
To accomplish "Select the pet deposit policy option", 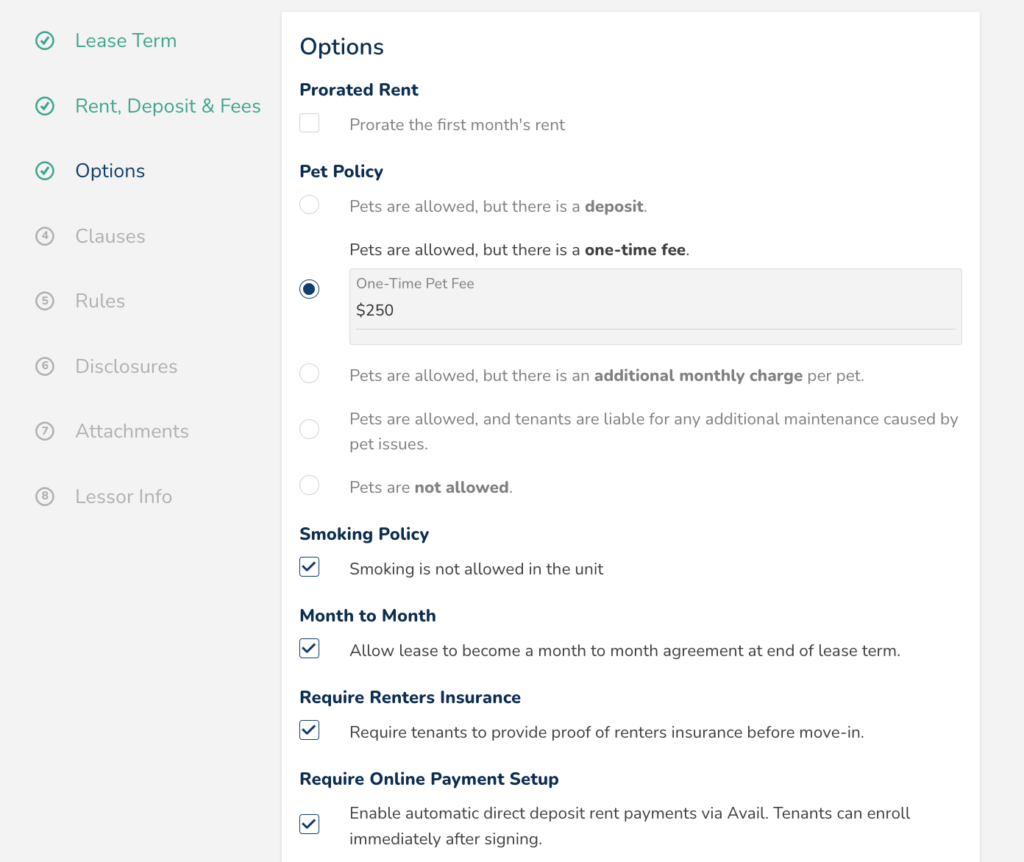I will pos(309,204).
